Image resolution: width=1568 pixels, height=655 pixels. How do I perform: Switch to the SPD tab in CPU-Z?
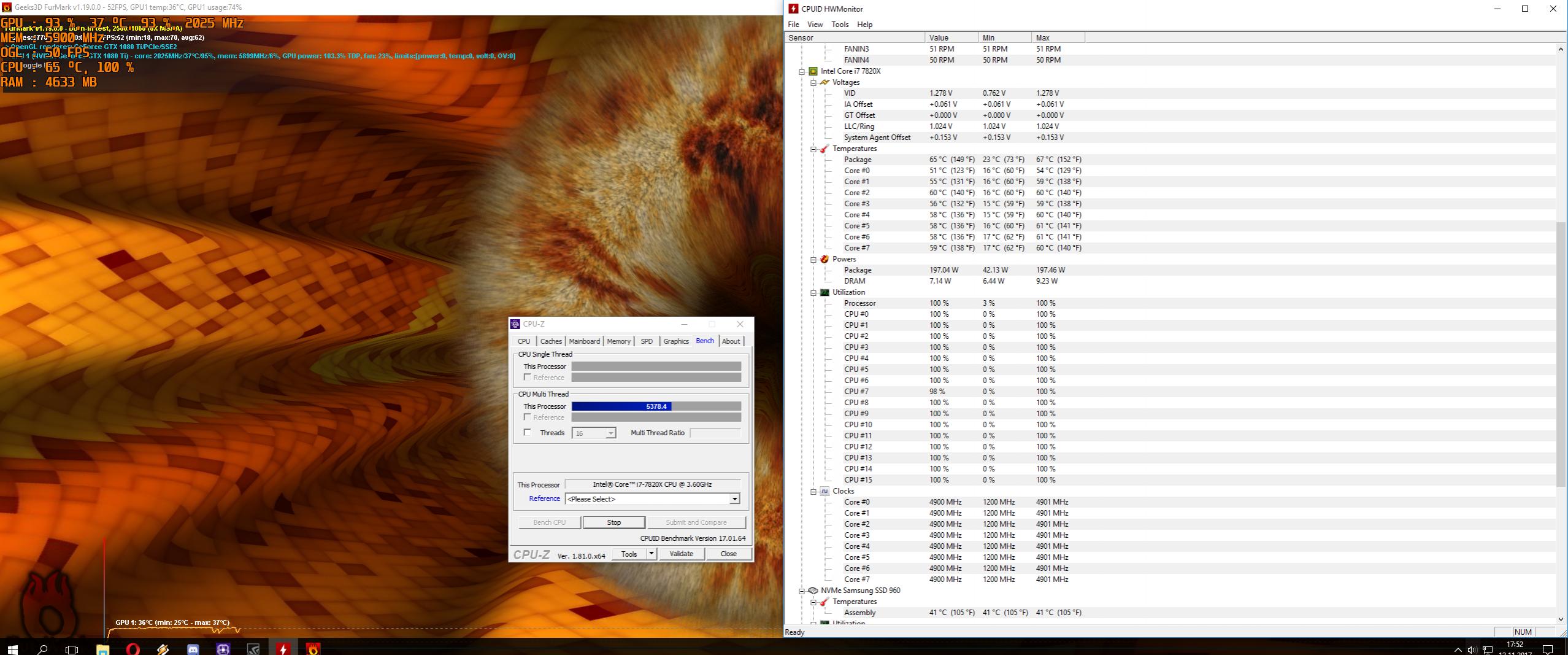647,341
